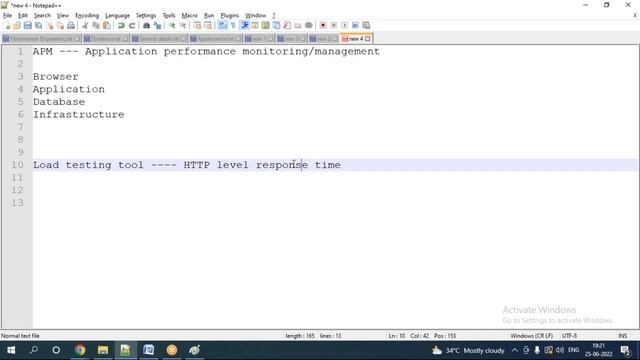Click the Windows (CR LF) status field
The height and width of the screenshot is (360, 640).
531,336
